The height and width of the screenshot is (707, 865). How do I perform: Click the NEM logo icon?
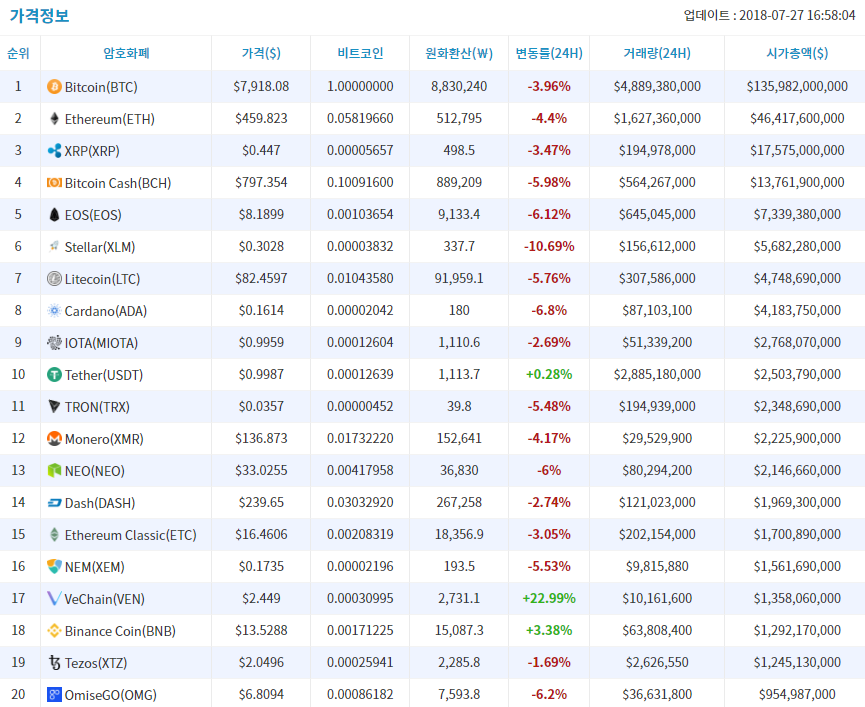point(54,566)
